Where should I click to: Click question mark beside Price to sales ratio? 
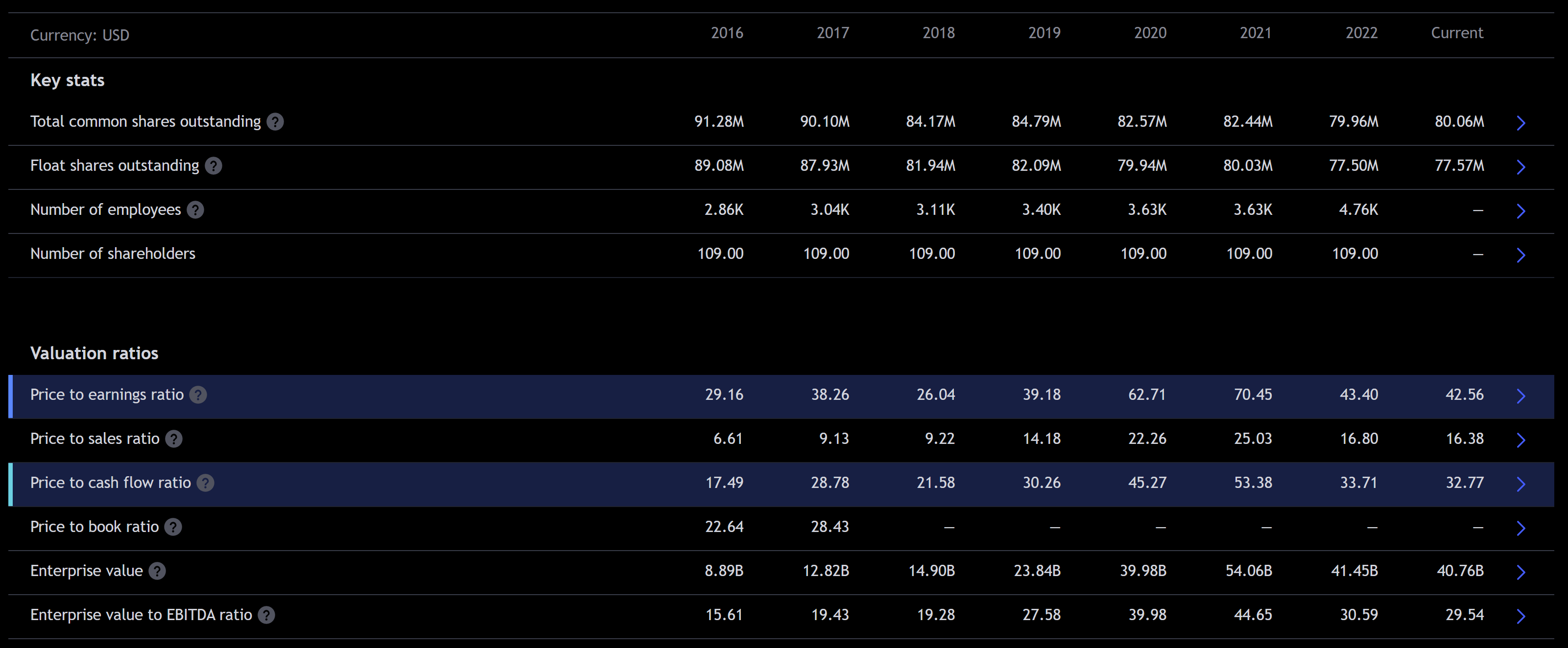pyautogui.click(x=173, y=439)
